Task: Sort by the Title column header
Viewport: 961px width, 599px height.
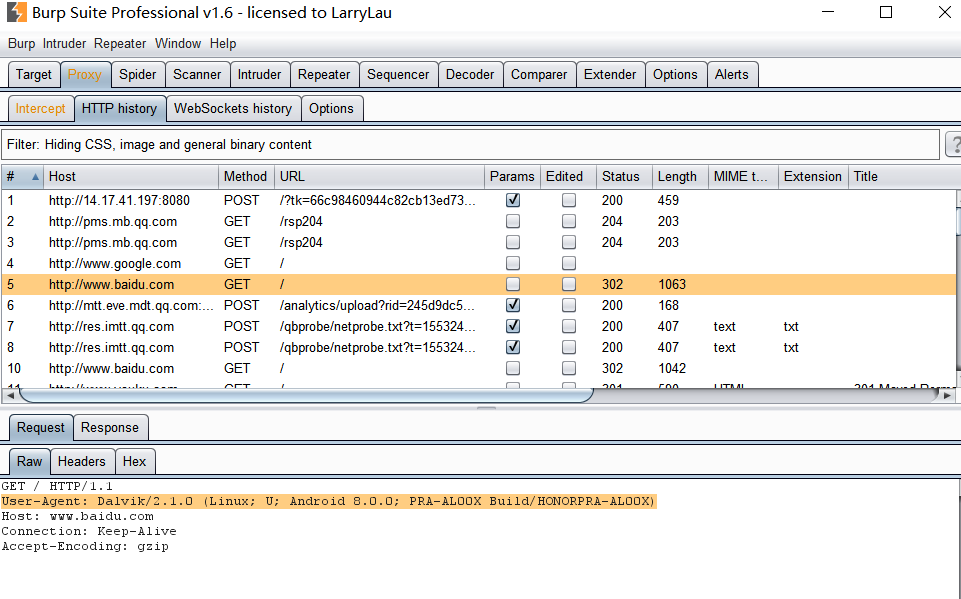Action: [x=904, y=177]
